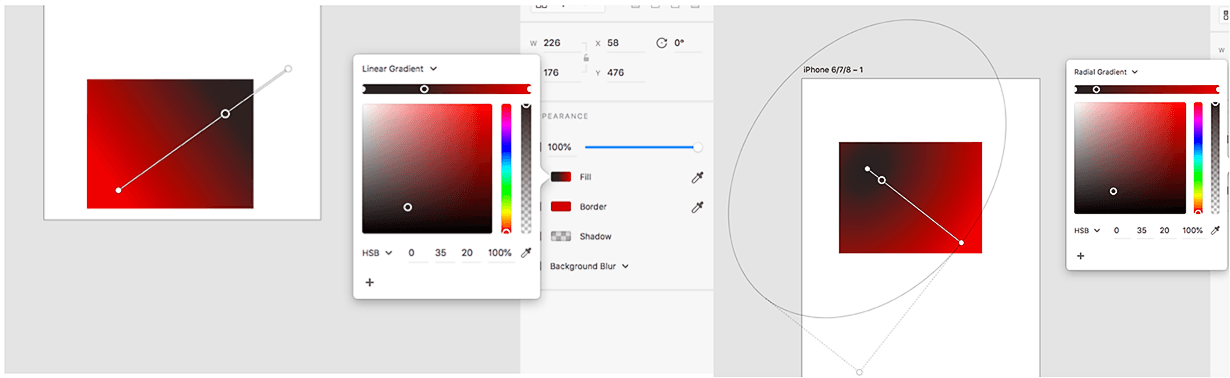Click hue strip in Radial Gradient picker

1198,158
